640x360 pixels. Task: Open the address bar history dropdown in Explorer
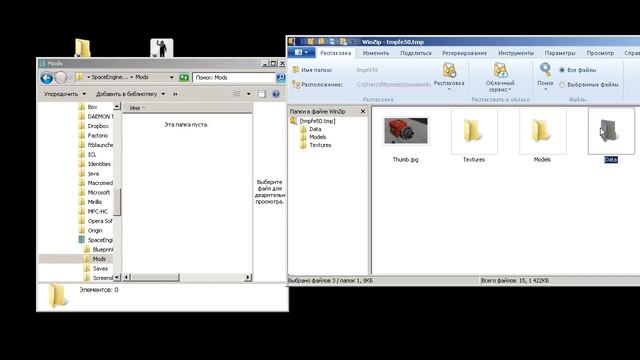pyautogui.click(x=171, y=77)
